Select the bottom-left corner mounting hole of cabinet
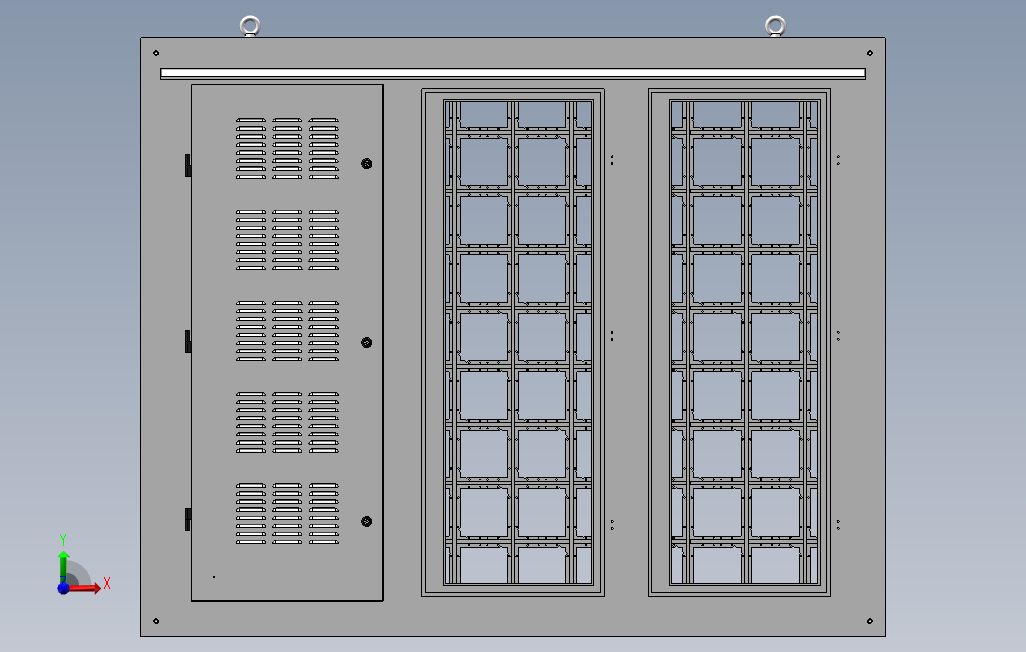This screenshot has width=1026, height=652. [x=156, y=621]
